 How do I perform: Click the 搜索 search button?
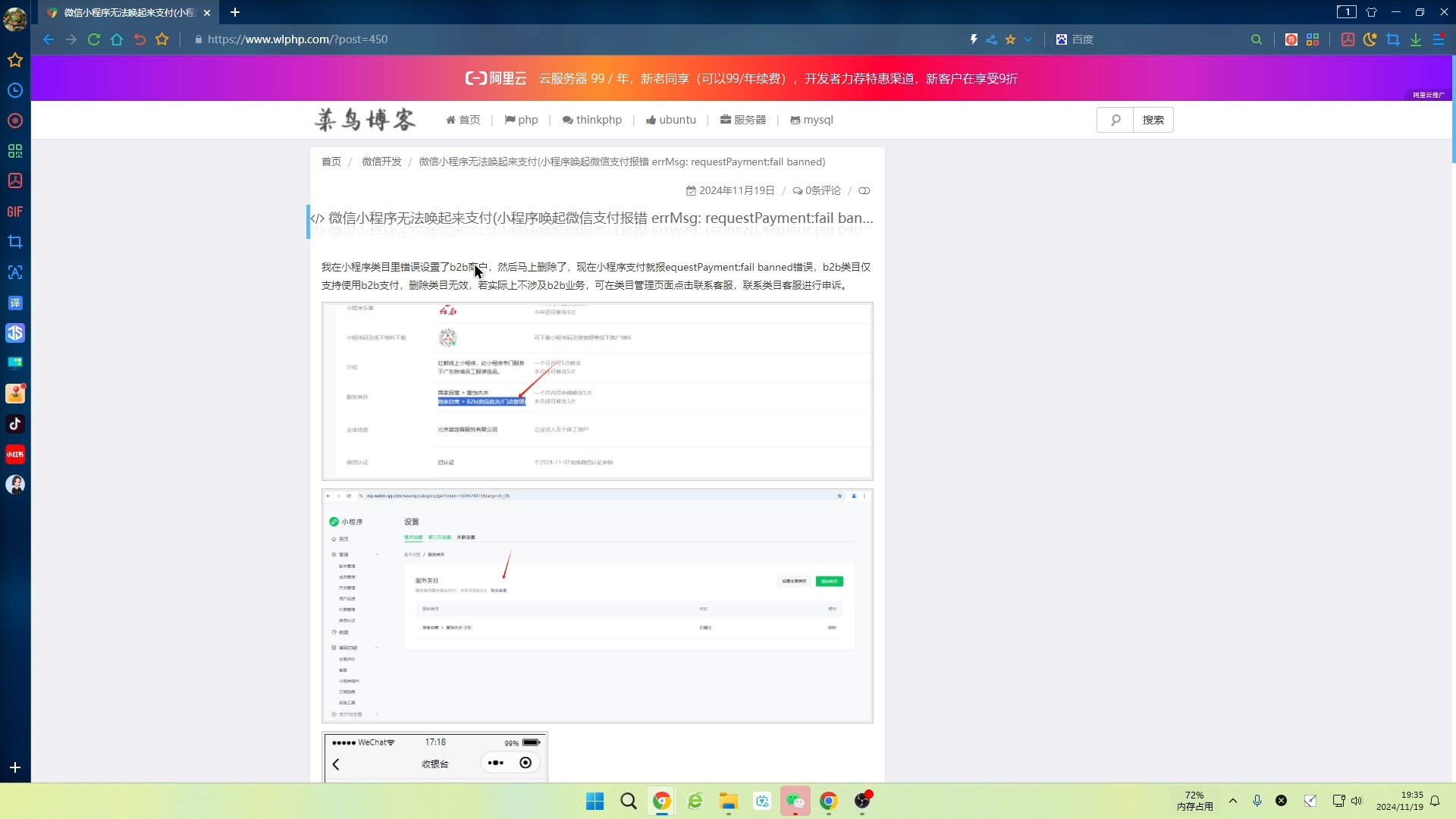1153,120
